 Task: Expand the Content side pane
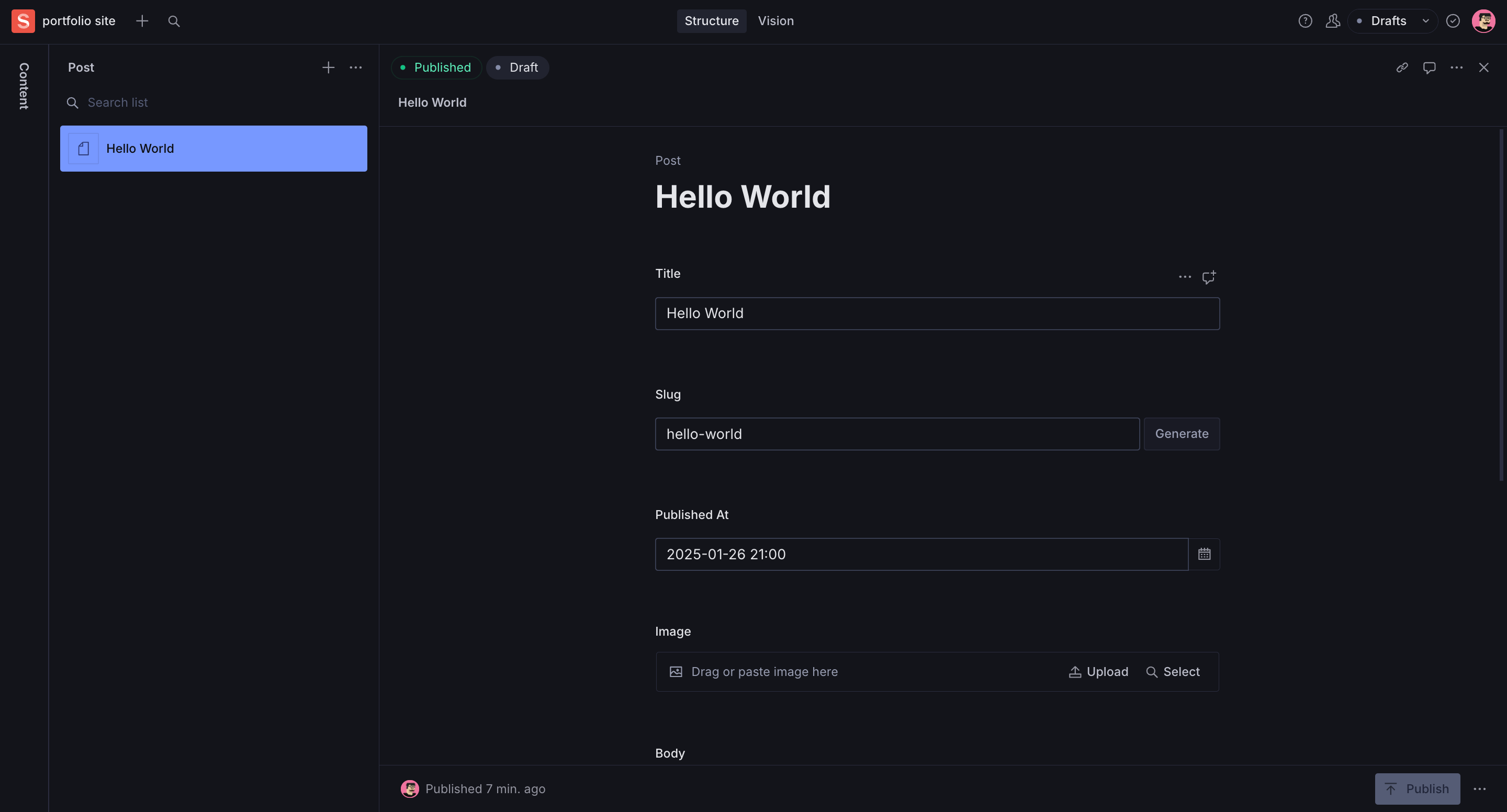pos(24,86)
